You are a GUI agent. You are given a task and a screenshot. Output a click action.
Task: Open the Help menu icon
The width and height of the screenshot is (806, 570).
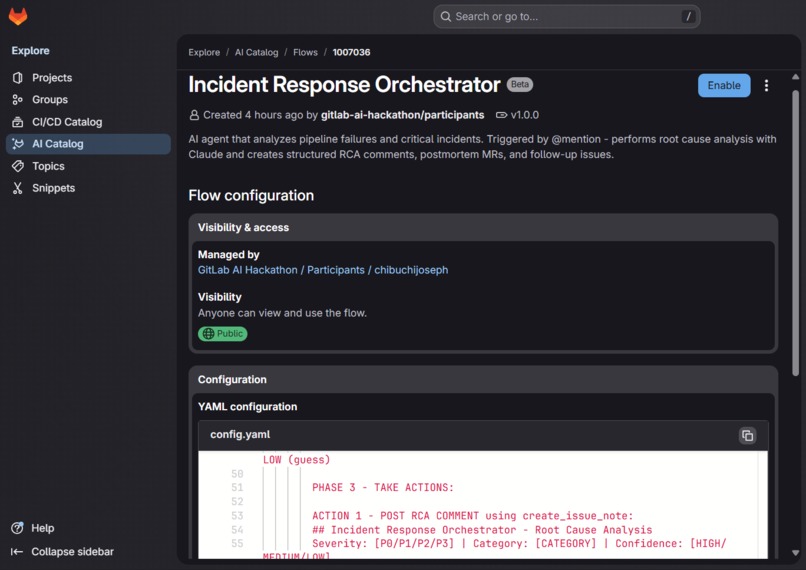pos(17,528)
